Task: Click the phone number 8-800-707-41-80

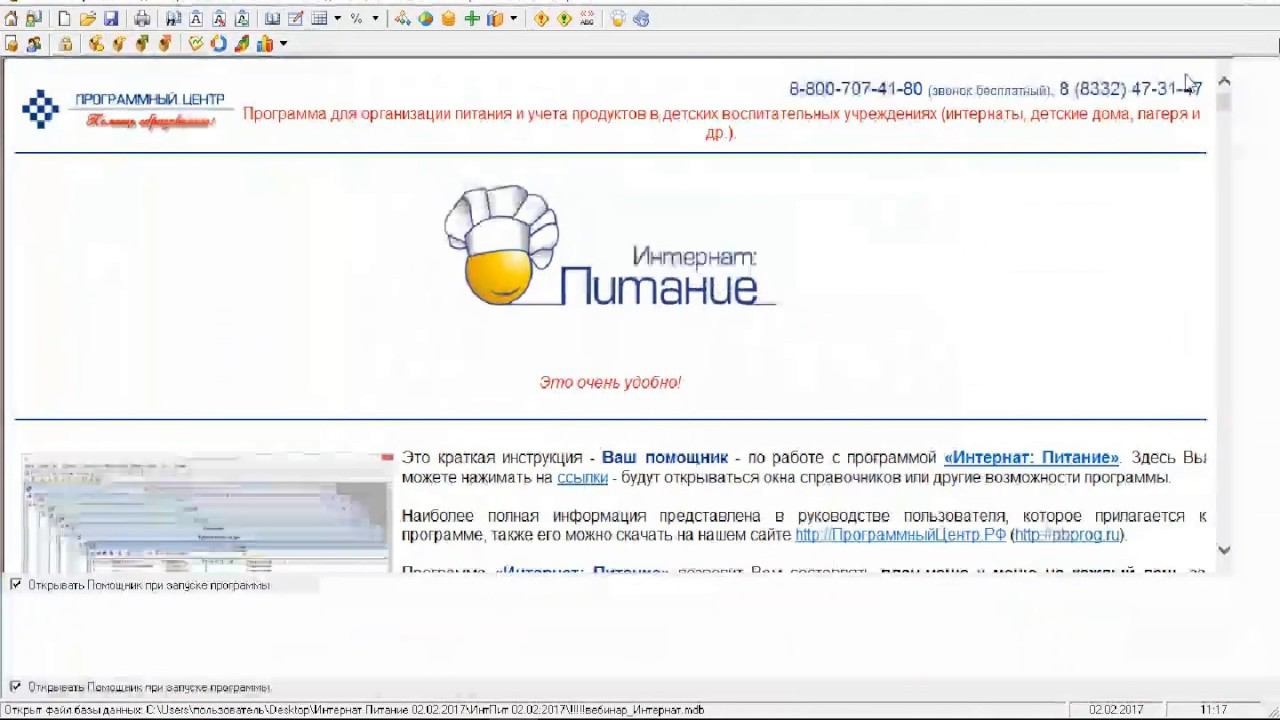Action: pos(855,89)
